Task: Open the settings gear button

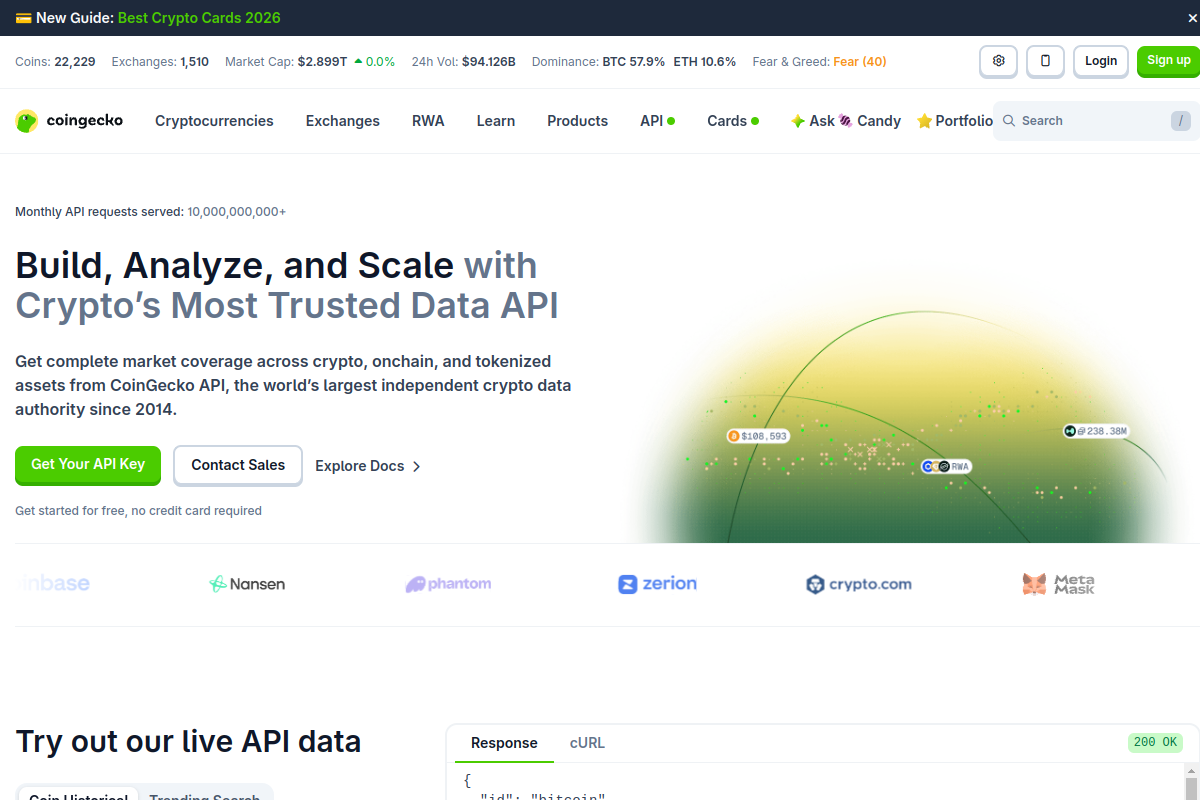Action: [998, 61]
